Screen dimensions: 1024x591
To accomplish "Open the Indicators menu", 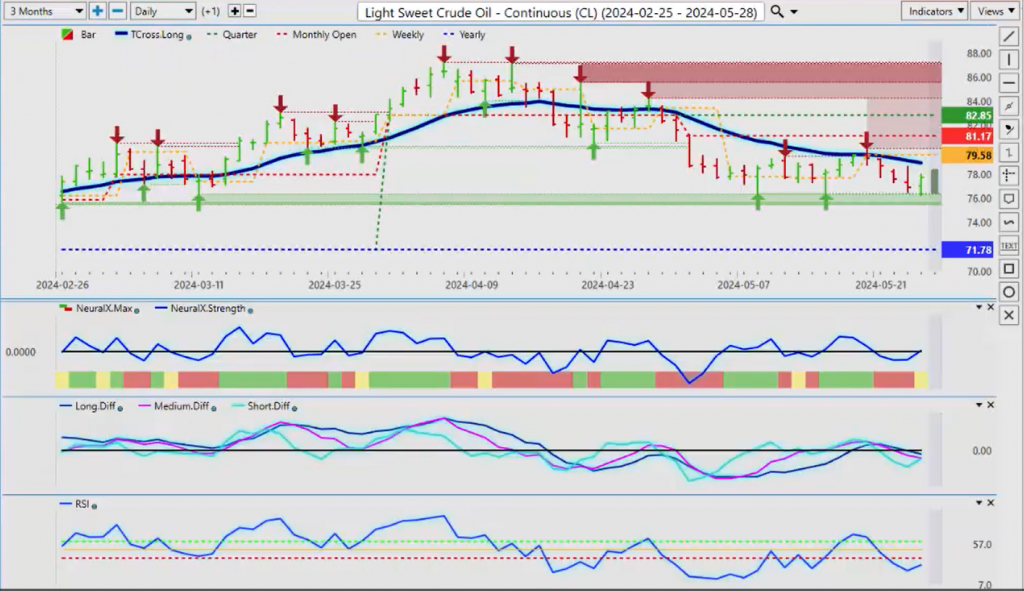I will pyautogui.click(x=933, y=11).
